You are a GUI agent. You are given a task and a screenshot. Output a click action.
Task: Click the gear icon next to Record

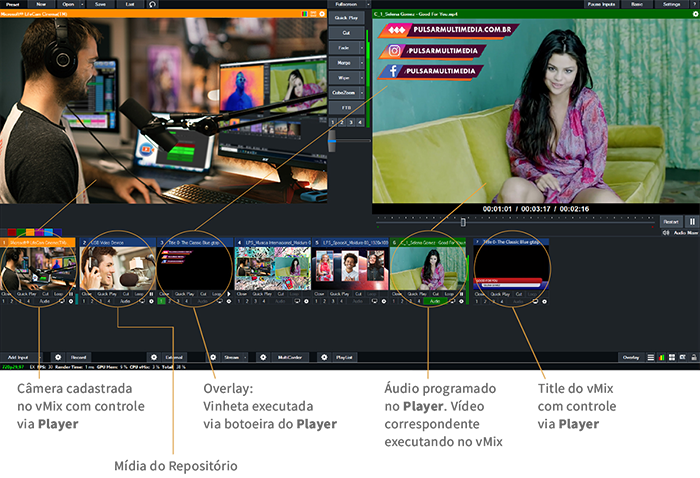[57, 357]
